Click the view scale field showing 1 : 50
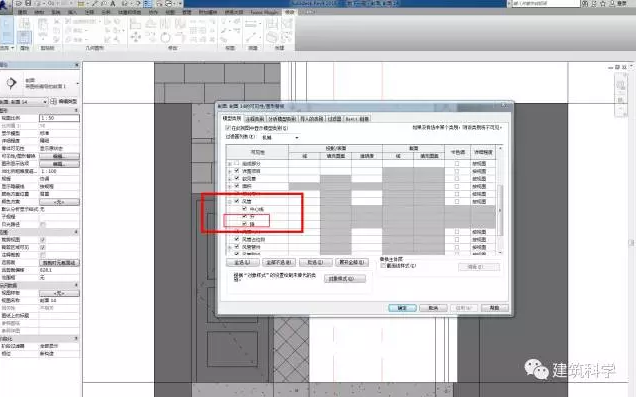 [x=59, y=118]
